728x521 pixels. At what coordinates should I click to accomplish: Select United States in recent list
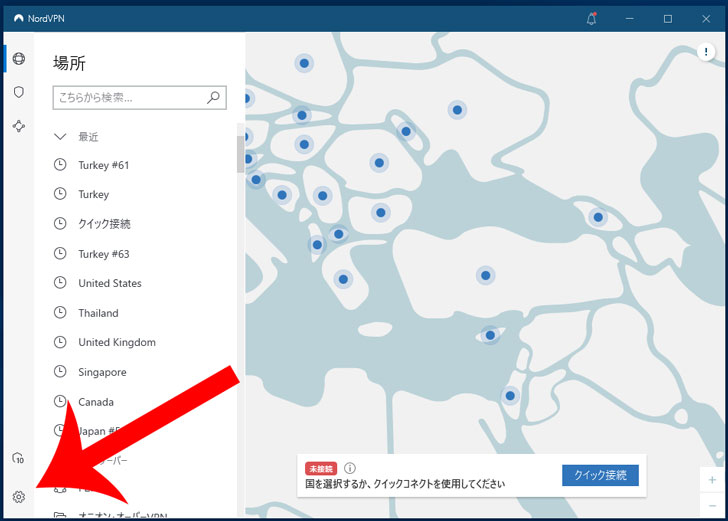tap(110, 283)
